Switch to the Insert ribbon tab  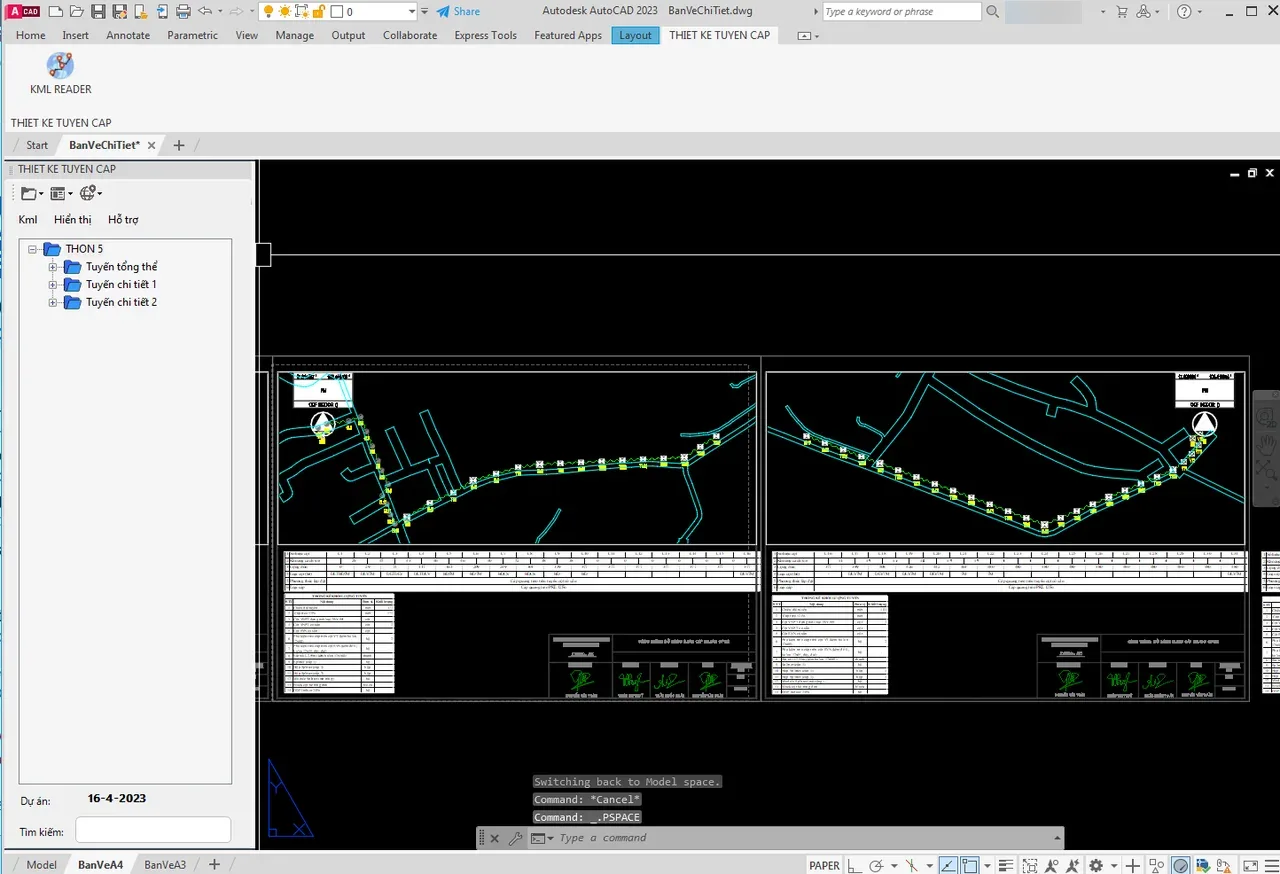point(76,35)
